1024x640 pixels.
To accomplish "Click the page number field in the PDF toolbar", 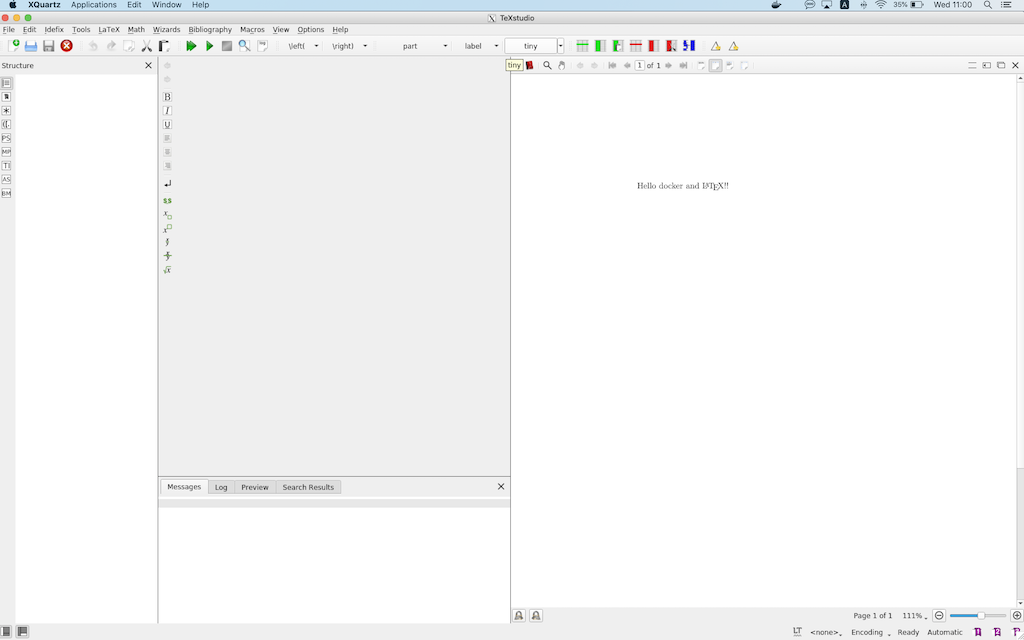I will coord(639,66).
